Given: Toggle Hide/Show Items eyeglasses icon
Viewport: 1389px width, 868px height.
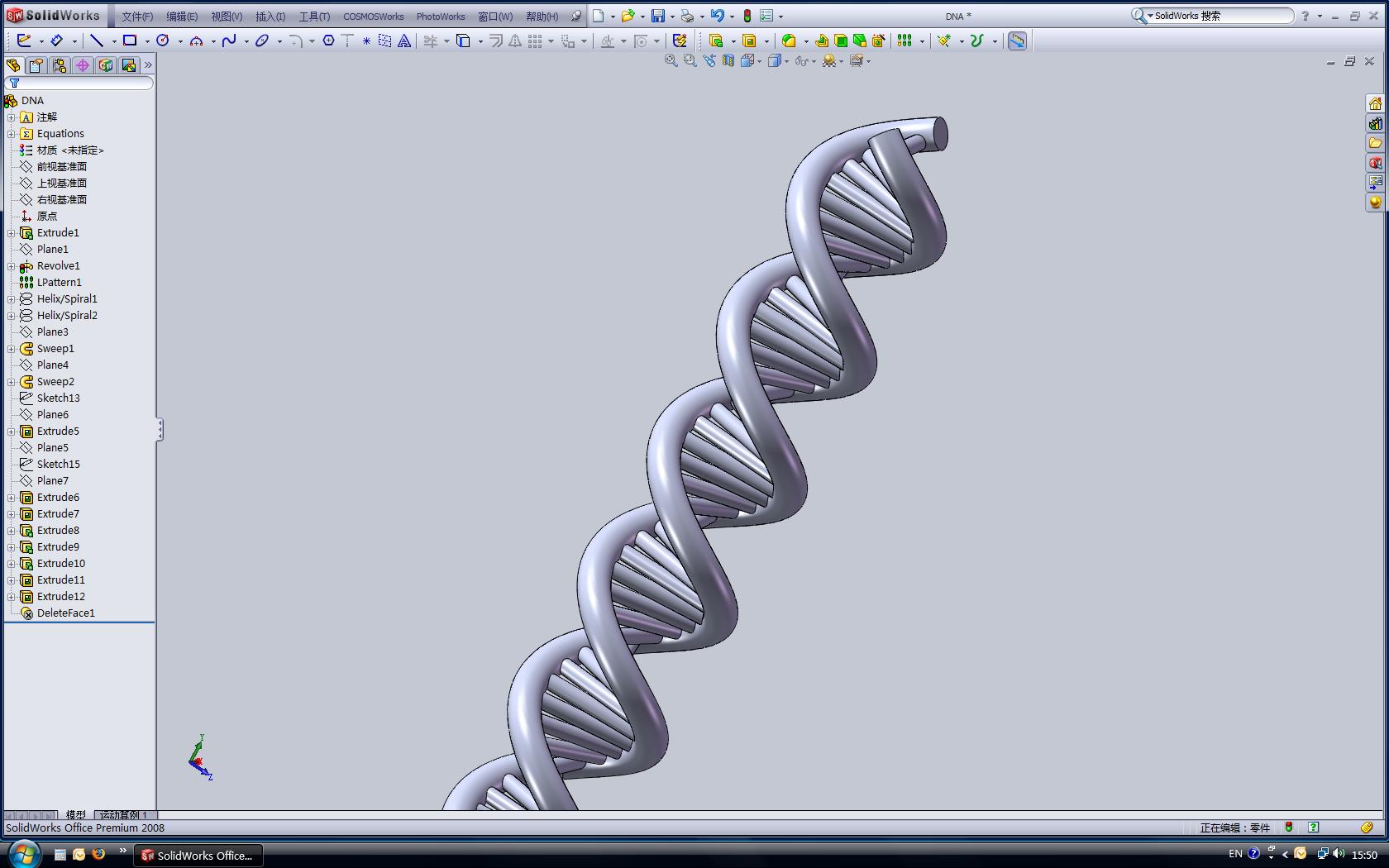Looking at the screenshot, I should [802, 61].
